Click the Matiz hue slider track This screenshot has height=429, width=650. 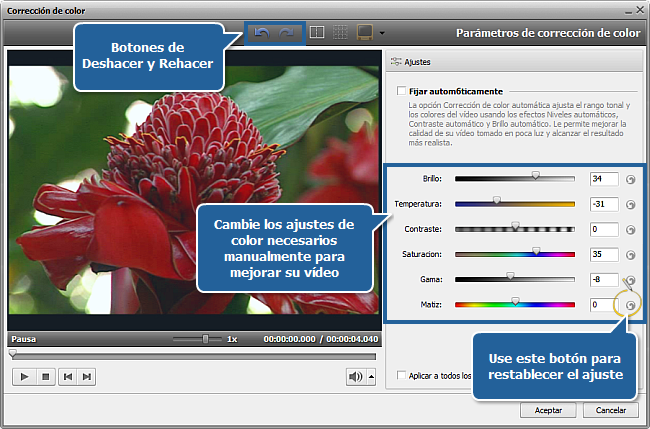515,303
